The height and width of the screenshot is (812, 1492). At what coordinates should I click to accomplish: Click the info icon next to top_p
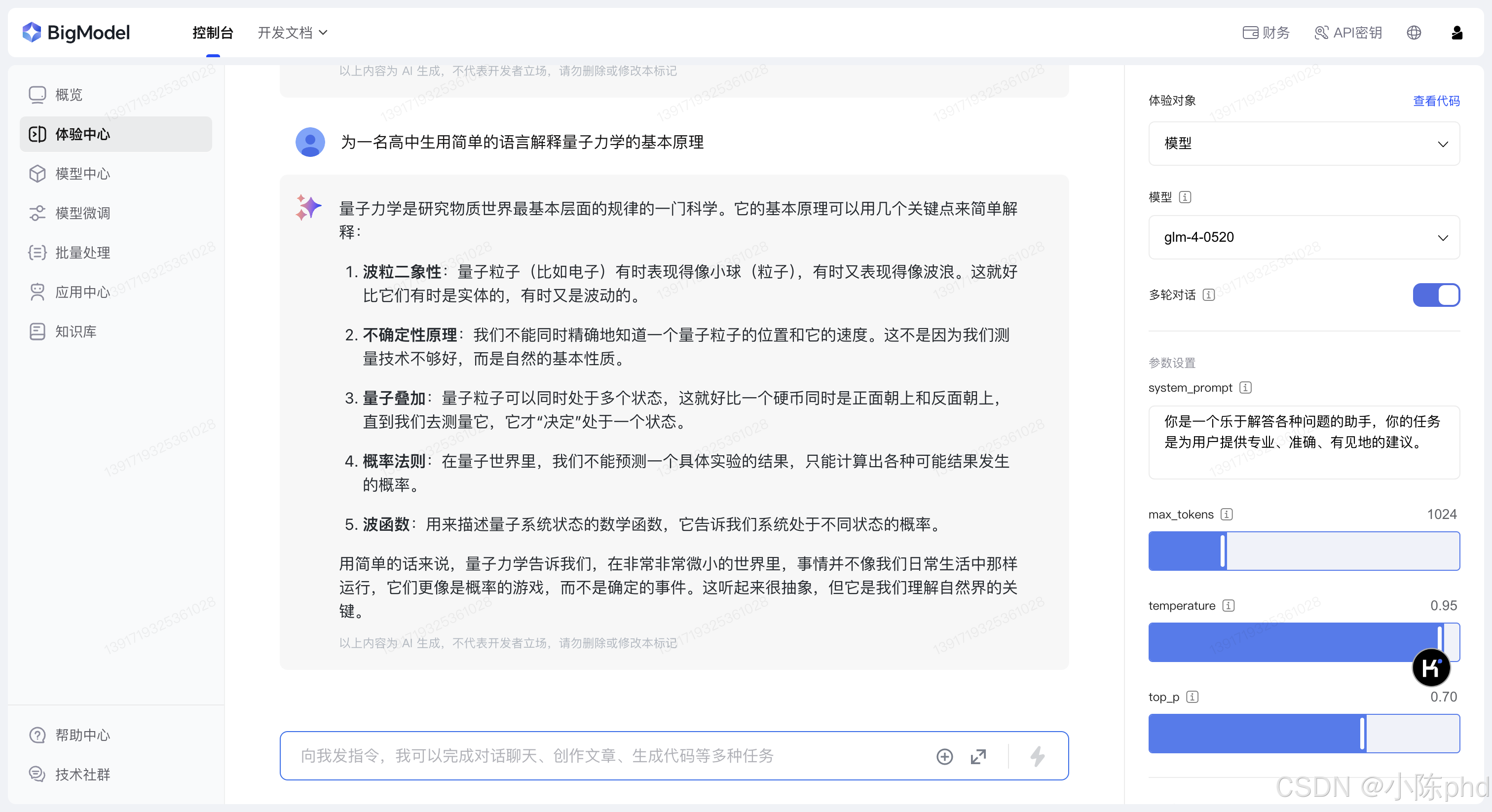[1193, 697]
